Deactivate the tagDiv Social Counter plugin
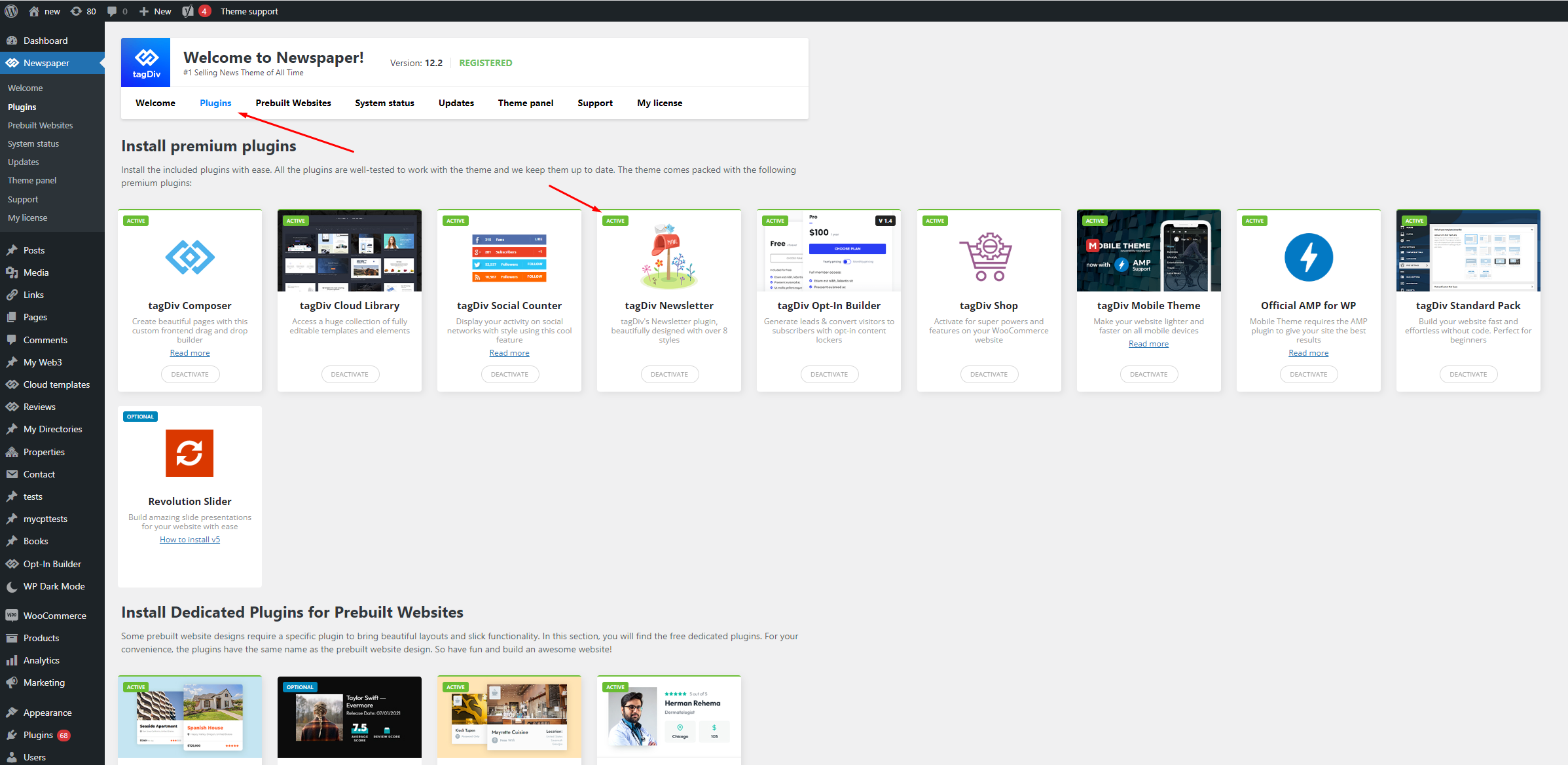The image size is (1568, 765). (509, 374)
